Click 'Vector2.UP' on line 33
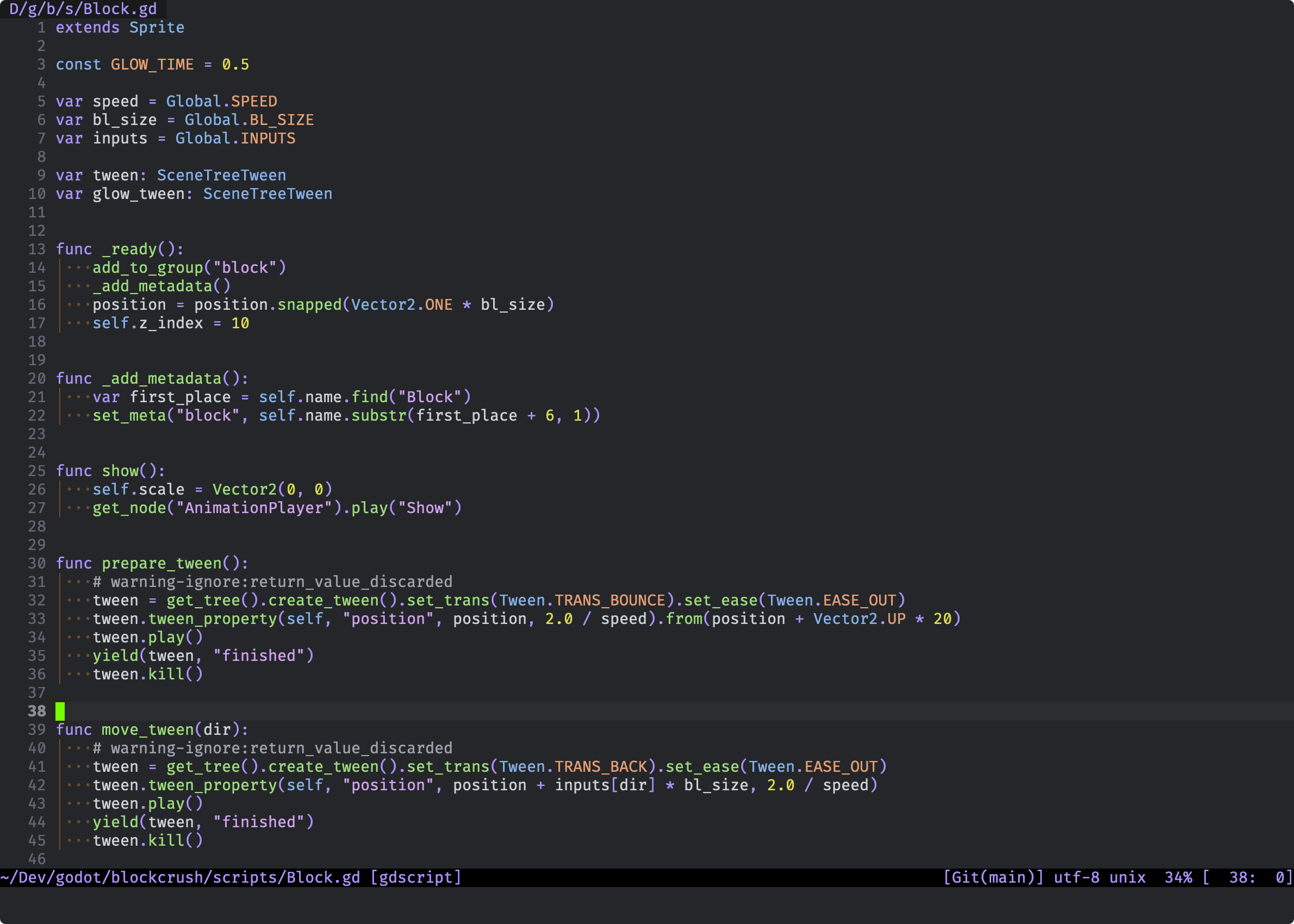 859,619
